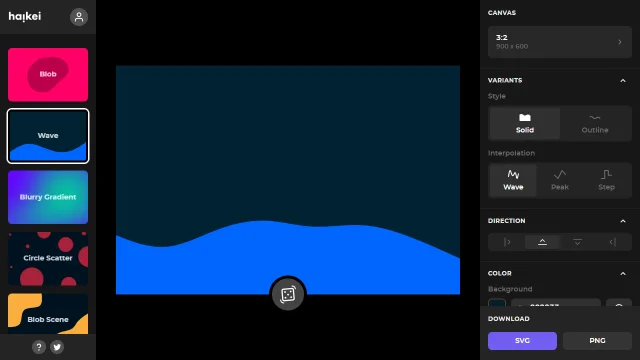Open the Background color swatch

(x=497, y=303)
